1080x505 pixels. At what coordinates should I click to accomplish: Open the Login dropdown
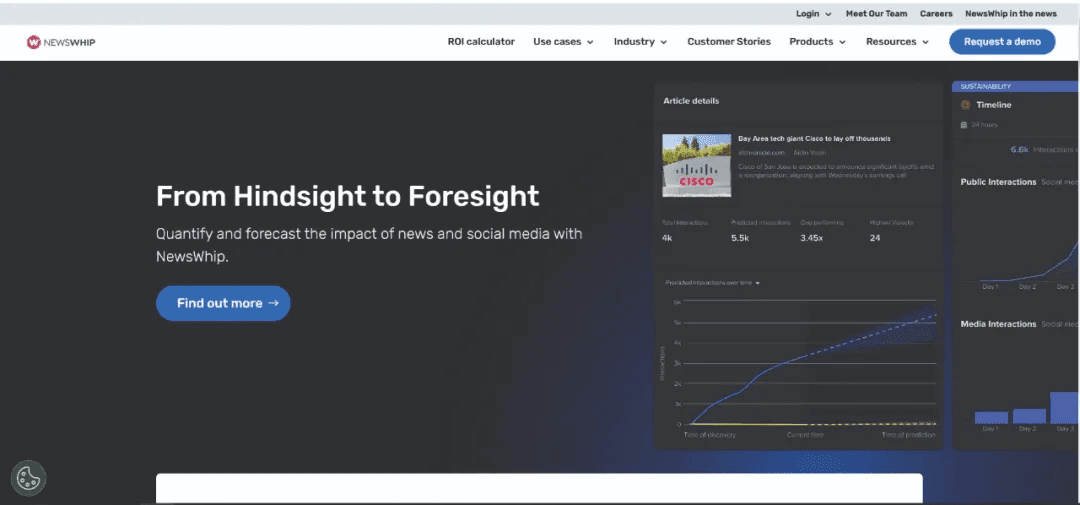[x=813, y=14]
